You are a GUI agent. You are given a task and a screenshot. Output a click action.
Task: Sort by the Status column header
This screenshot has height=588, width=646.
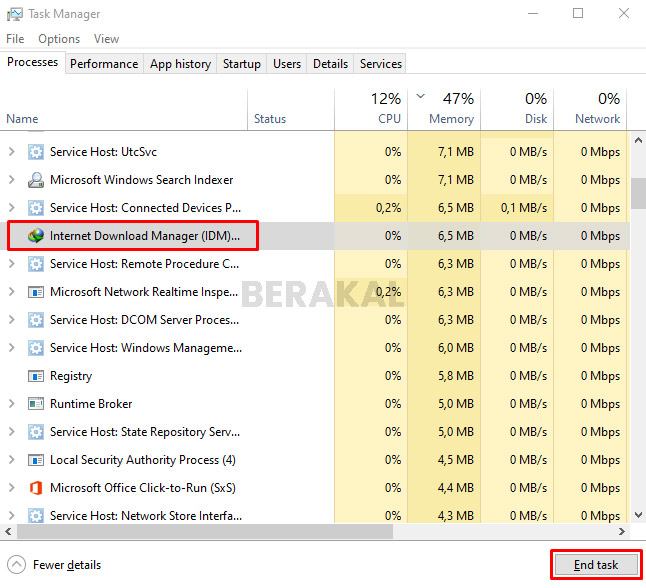pos(291,110)
